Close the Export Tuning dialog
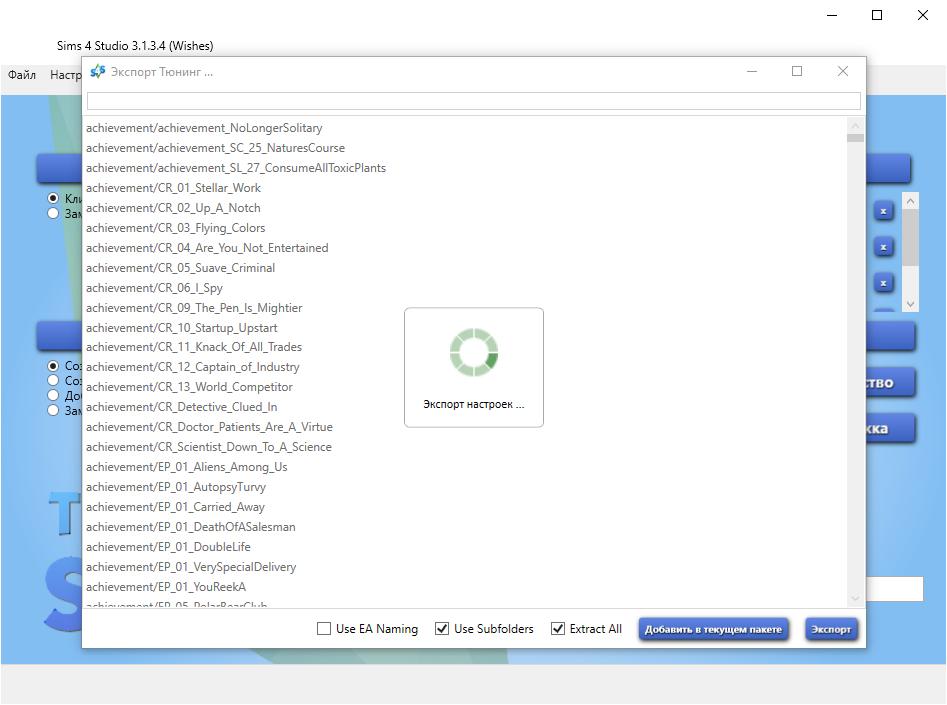The width and height of the screenshot is (947, 705). 842,71
